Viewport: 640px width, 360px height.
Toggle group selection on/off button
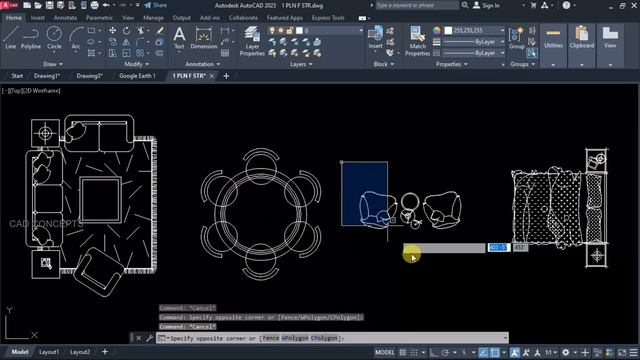point(532,53)
